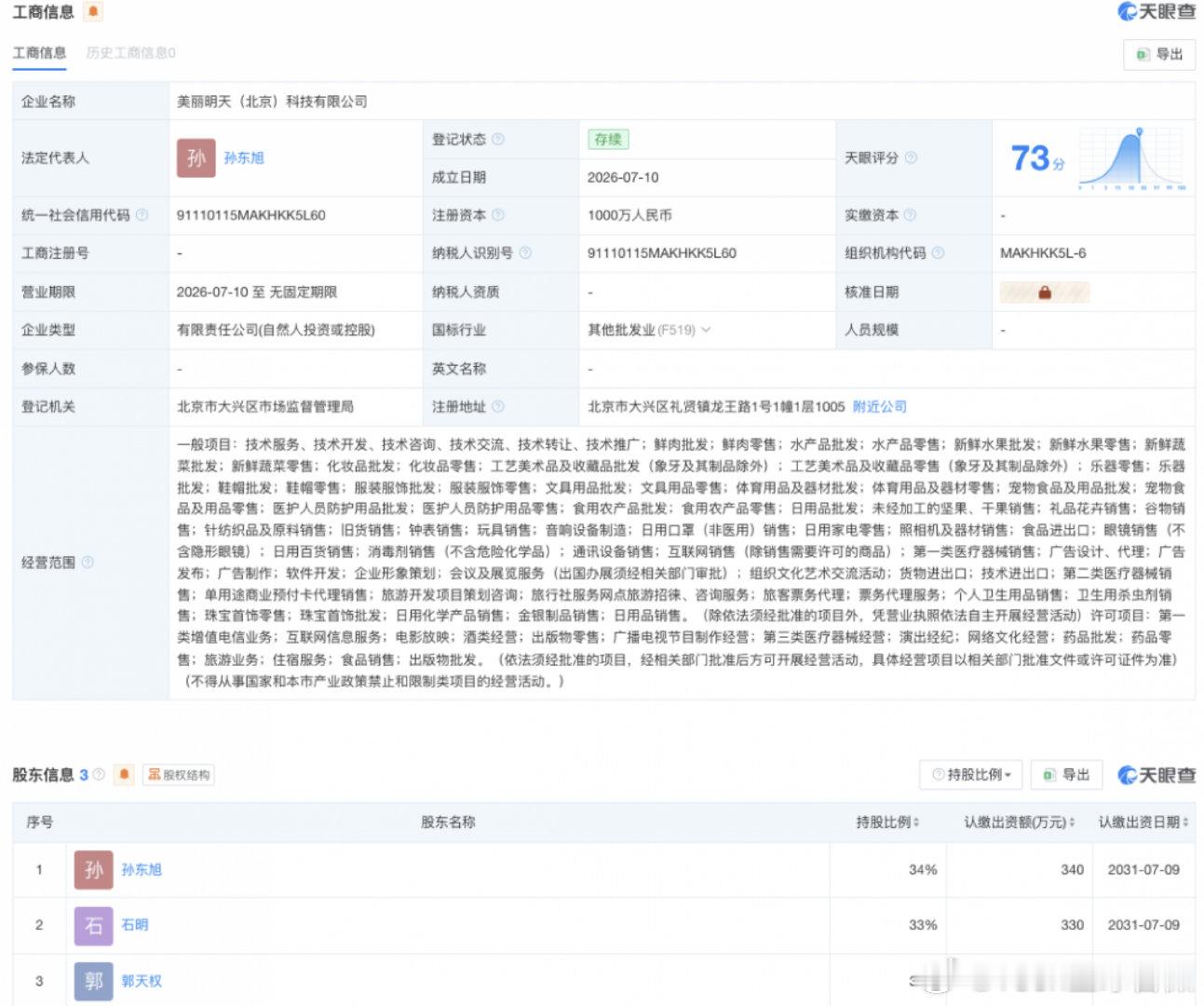Click 企业类型 value 有限责任公司(自然人投资或控股)
1204x1006 pixels.
[x=276, y=330]
